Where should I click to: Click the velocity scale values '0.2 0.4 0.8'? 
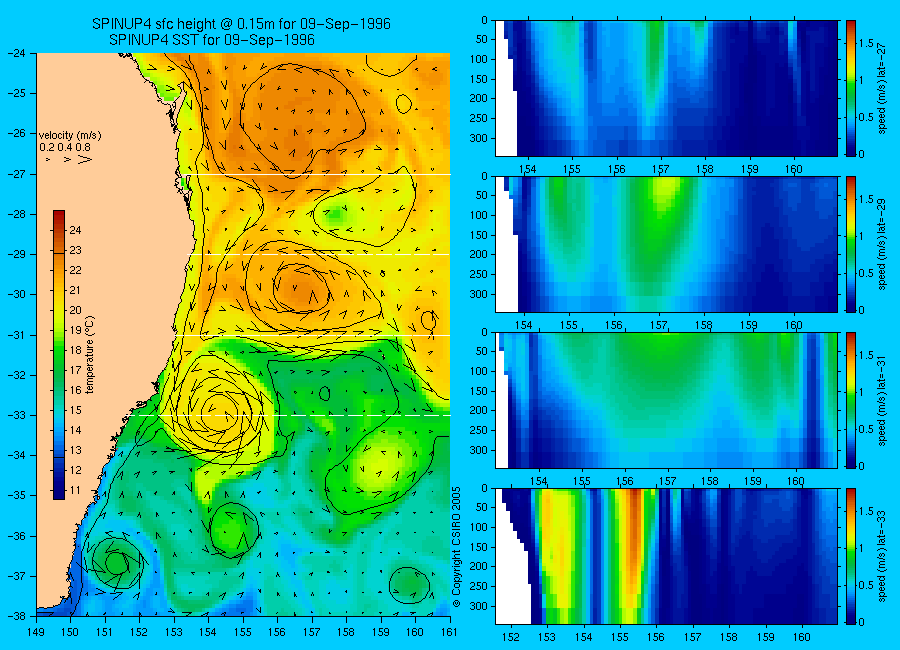(x=65, y=148)
